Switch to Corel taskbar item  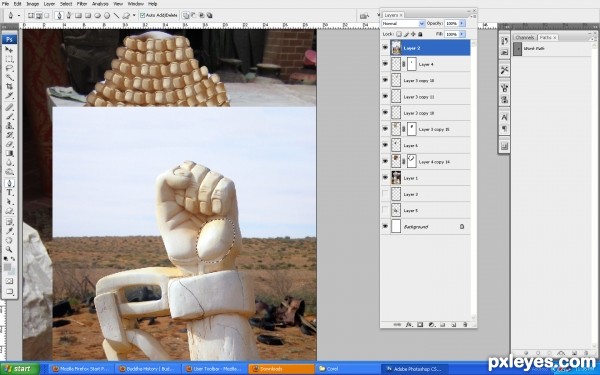[348, 369]
